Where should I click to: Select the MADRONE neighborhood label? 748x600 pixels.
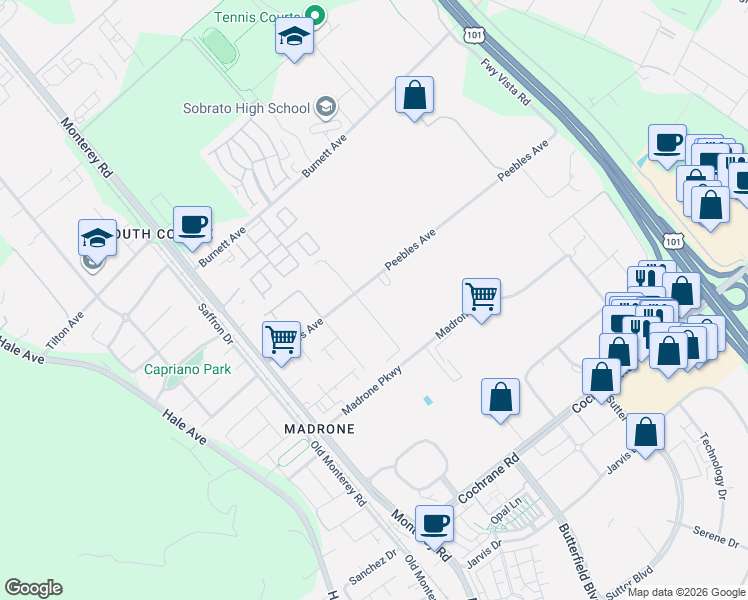point(320,429)
